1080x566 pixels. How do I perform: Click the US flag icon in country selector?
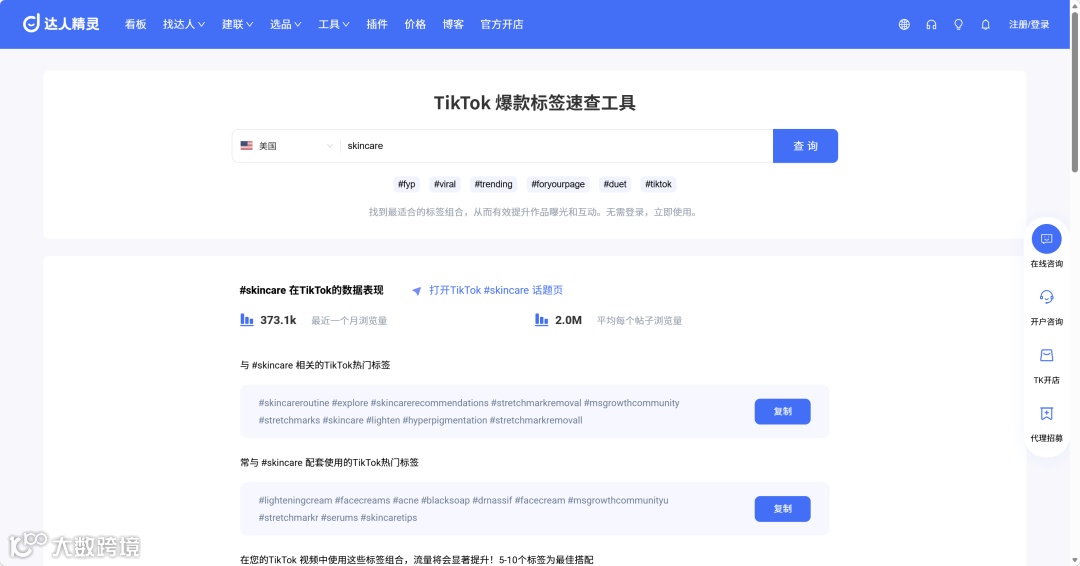click(x=247, y=145)
